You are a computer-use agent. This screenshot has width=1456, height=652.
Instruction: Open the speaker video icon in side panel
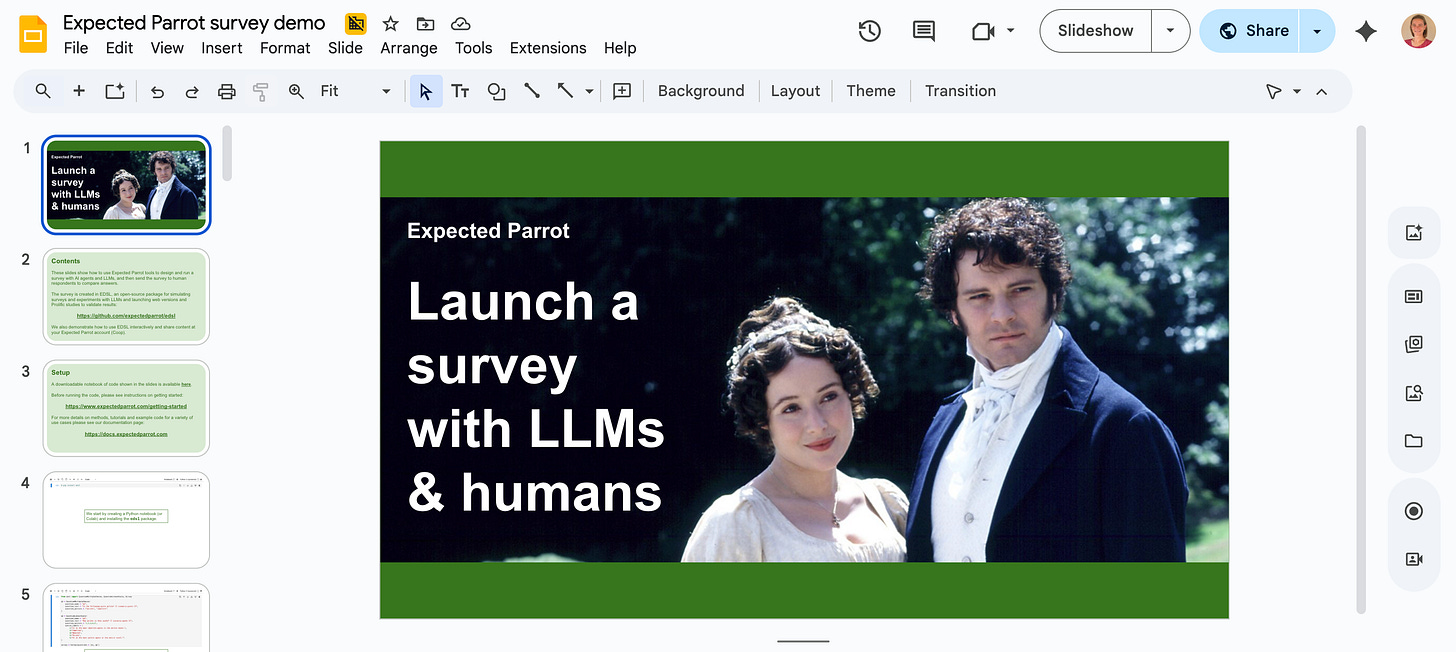[1414, 559]
